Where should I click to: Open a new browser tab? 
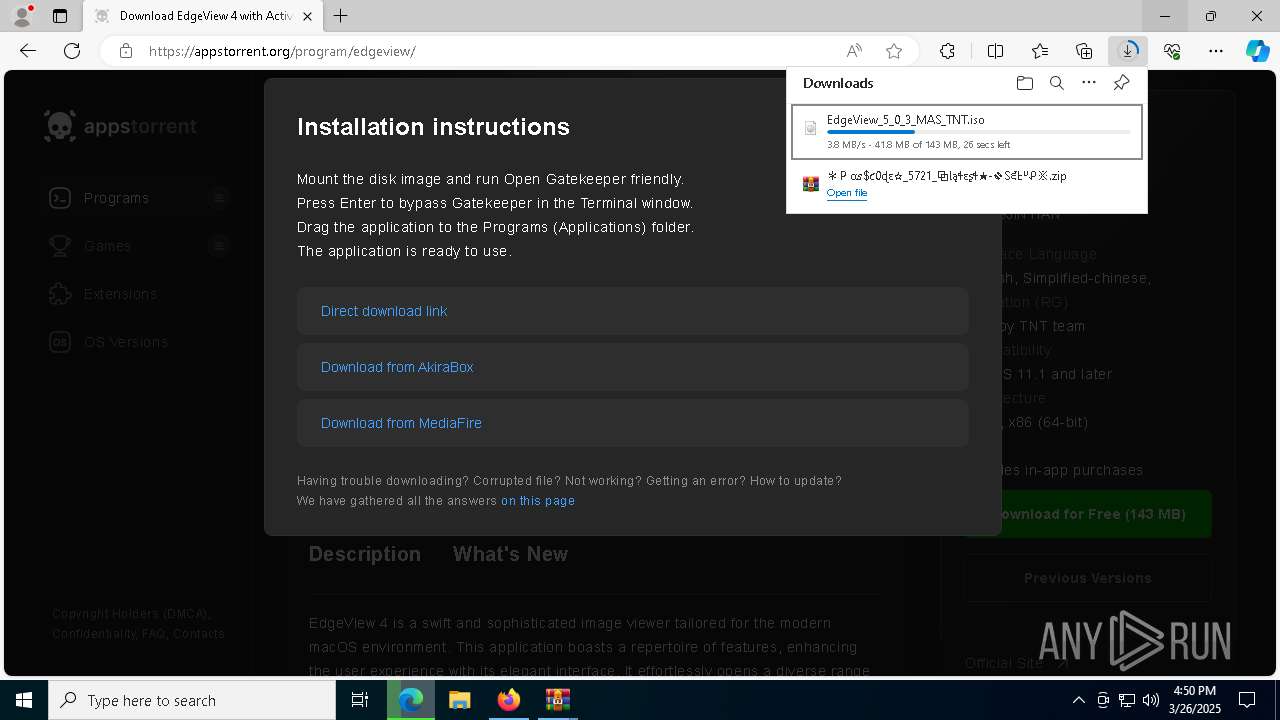point(341,16)
